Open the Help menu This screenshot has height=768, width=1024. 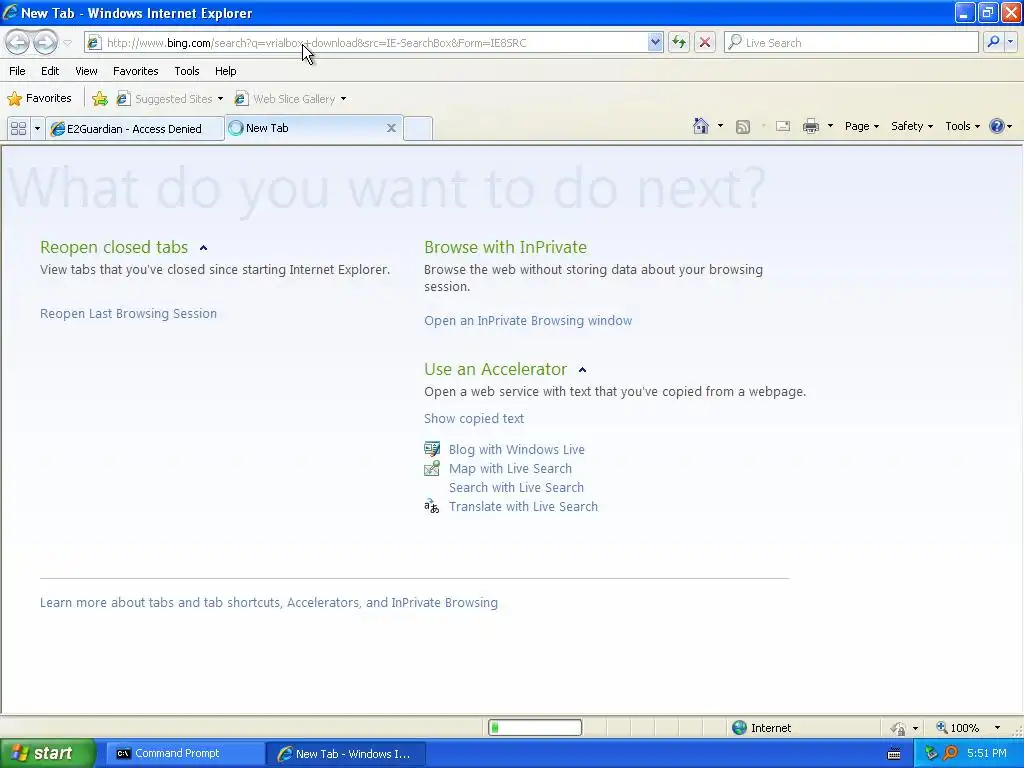pos(225,71)
